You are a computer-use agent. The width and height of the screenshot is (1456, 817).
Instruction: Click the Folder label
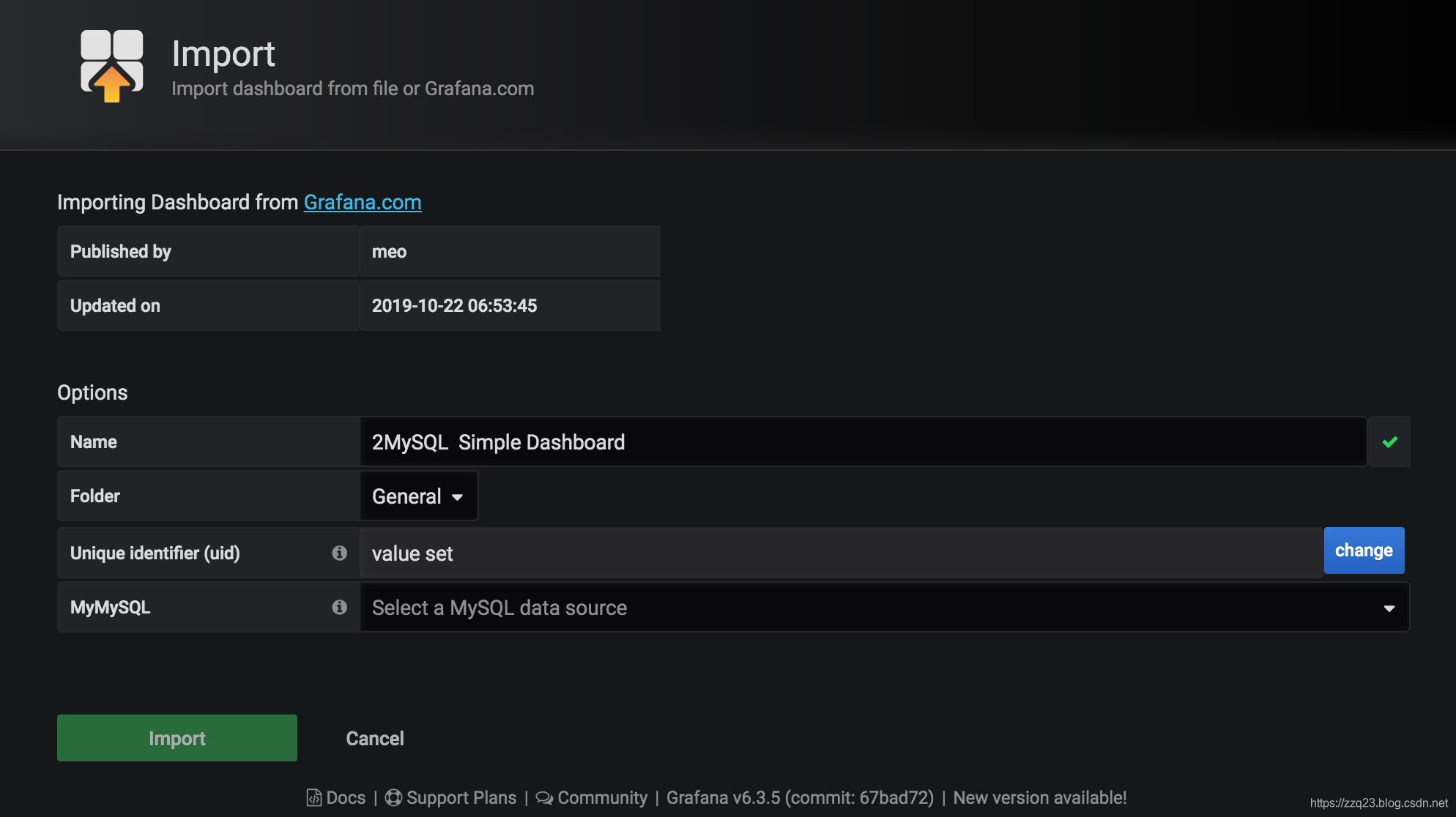click(94, 496)
